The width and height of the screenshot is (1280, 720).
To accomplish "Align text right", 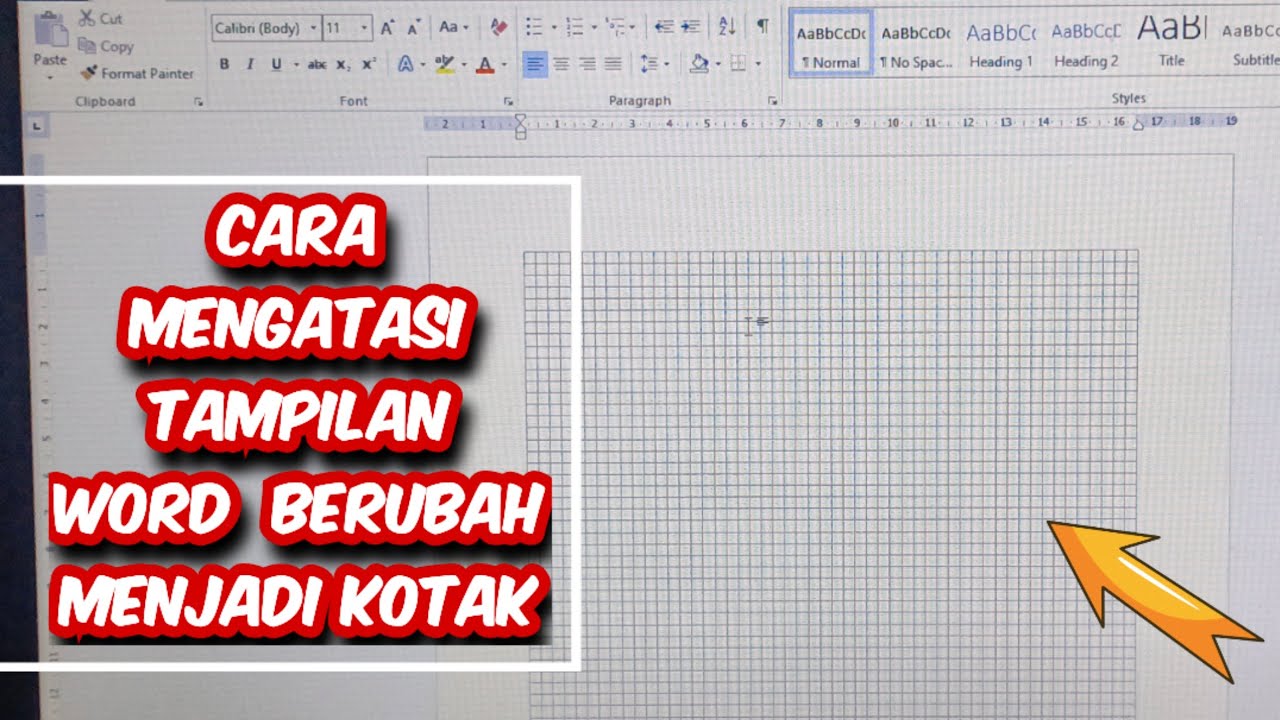I will [587, 64].
